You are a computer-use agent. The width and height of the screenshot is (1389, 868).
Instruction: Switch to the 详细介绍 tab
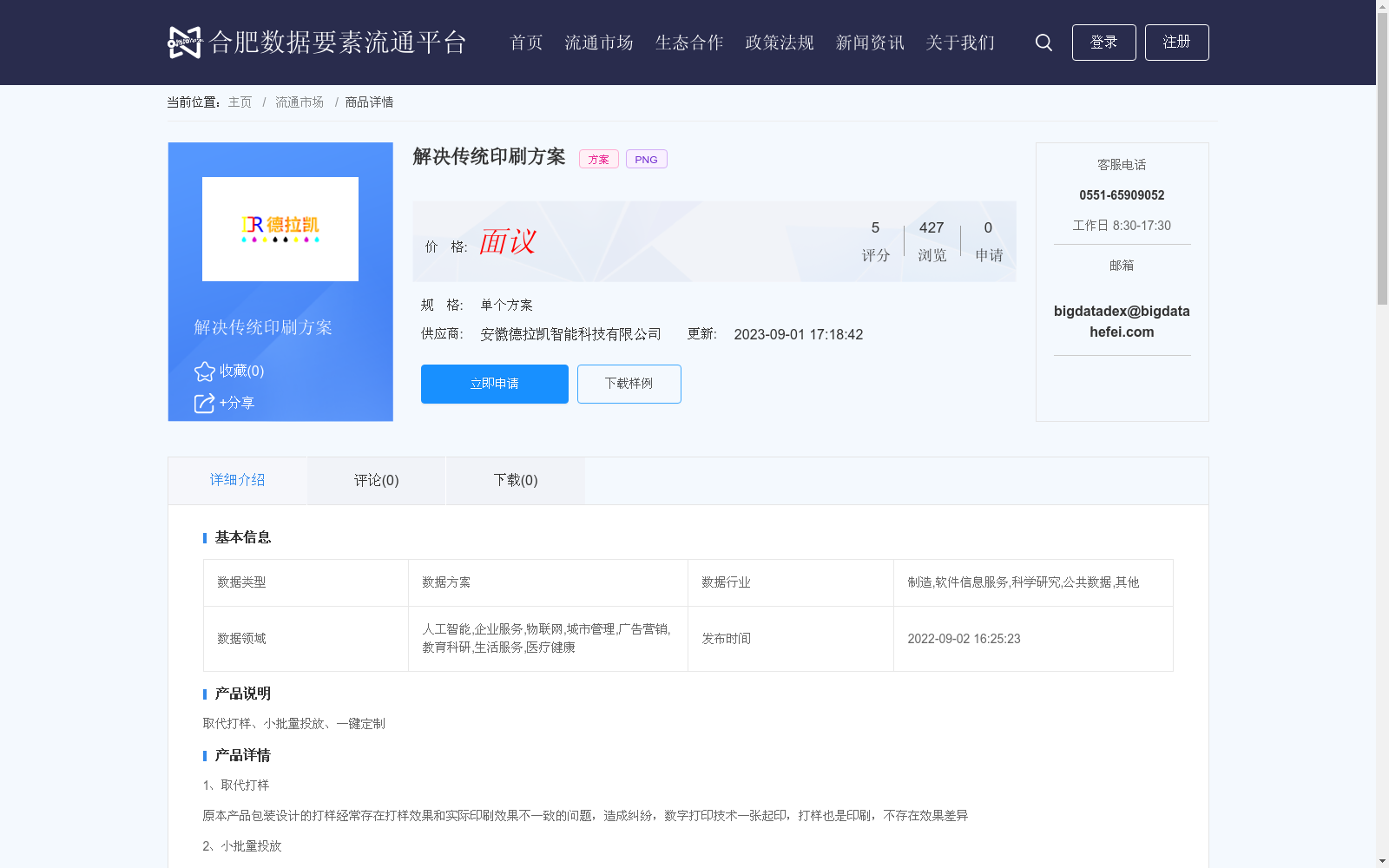[x=237, y=480]
